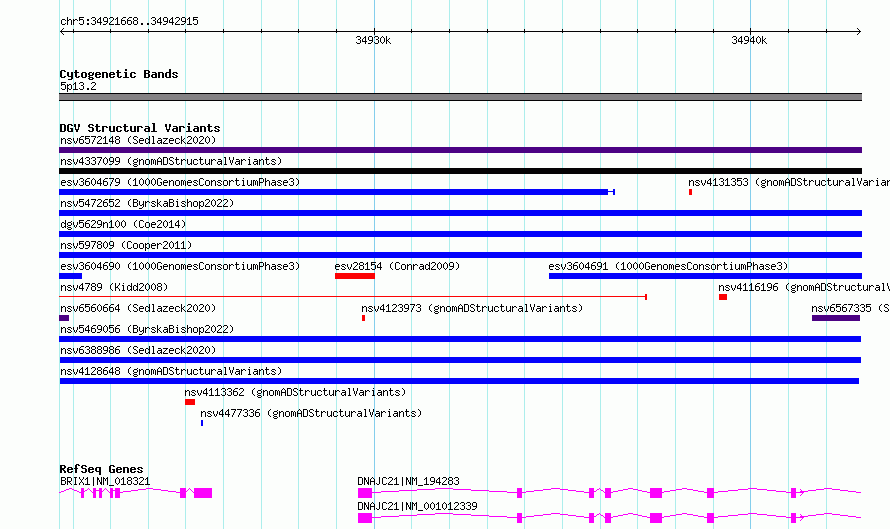Click the short esv3604690 blue bar
Image resolution: width=890 pixels, height=529 pixels.
coord(70,276)
